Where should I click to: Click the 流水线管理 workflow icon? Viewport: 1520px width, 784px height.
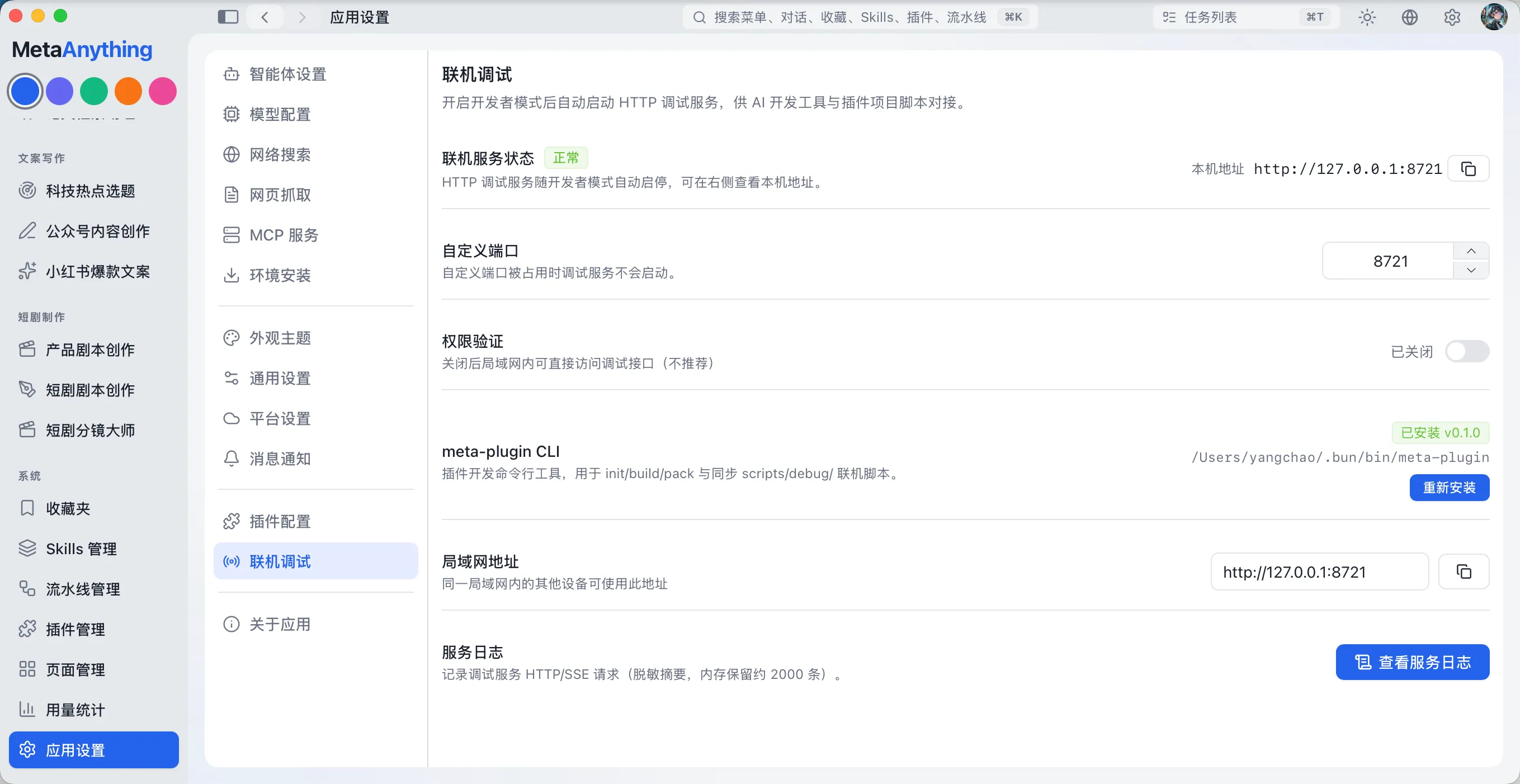click(27, 588)
